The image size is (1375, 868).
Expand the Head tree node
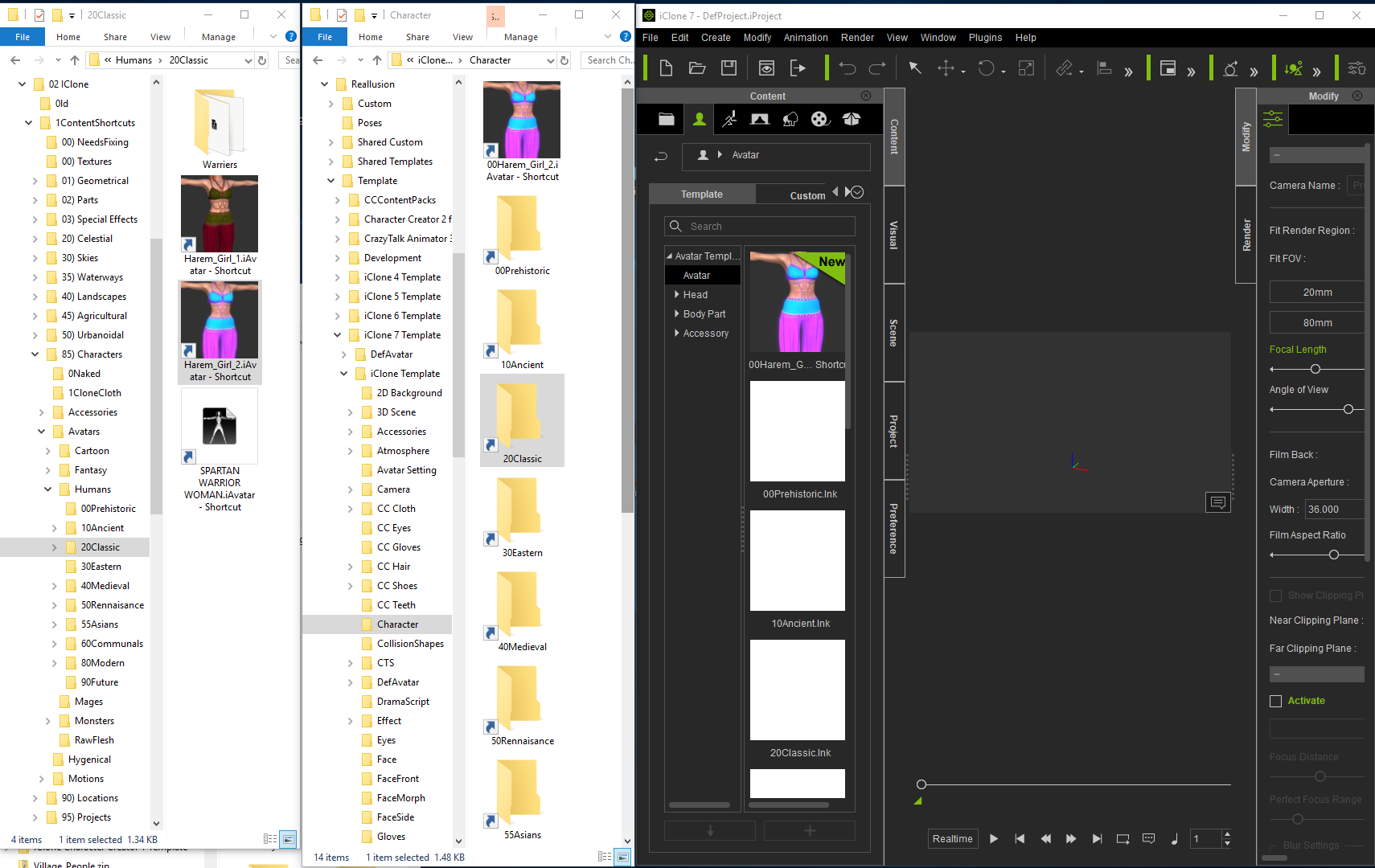677,294
